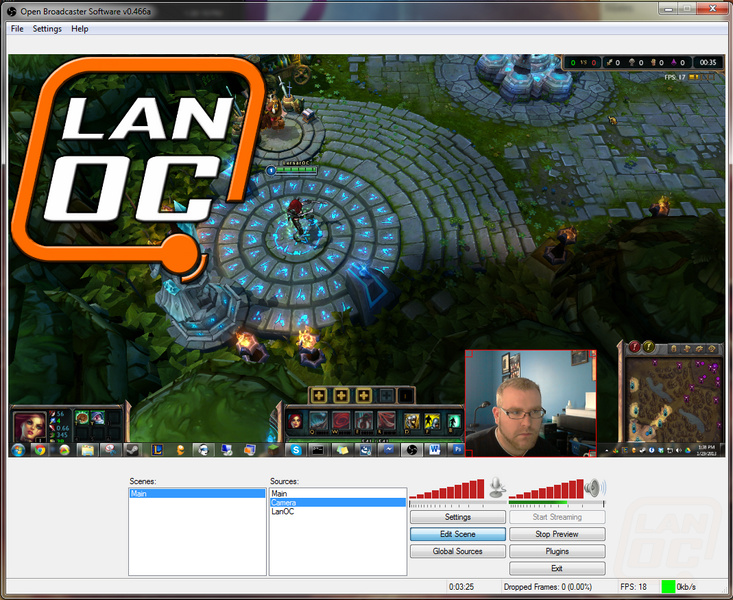Screen dimensions: 733x600
Task: Click the Q ability icon
Action: coord(318,421)
